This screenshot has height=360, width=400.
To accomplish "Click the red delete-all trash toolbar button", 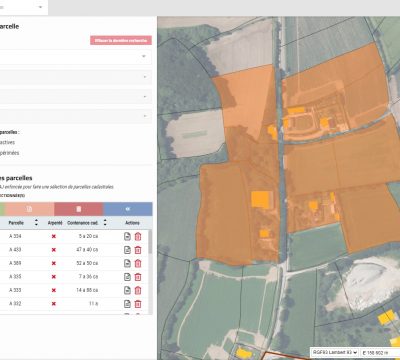I will 79,209.
